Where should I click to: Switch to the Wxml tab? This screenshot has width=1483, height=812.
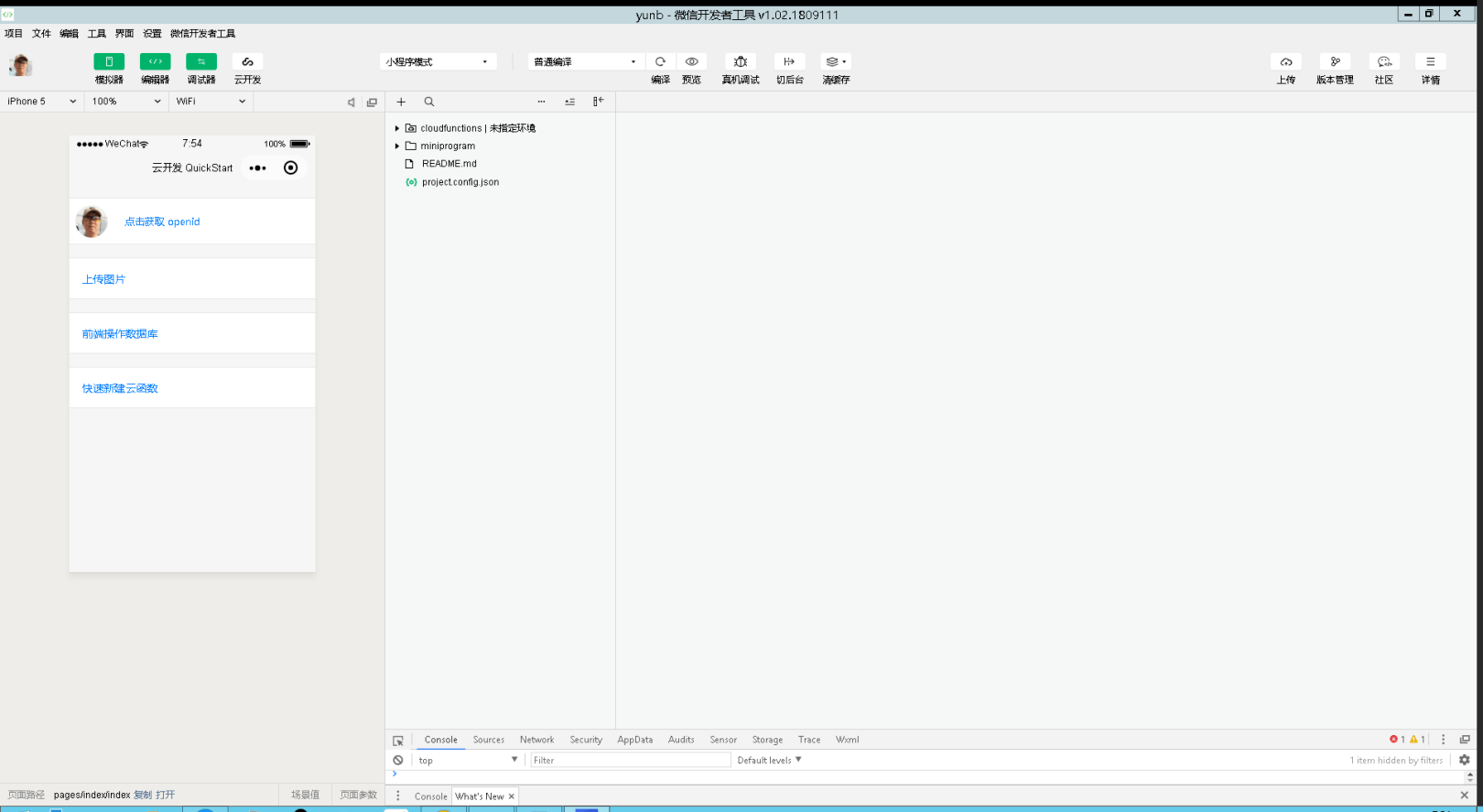tap(848, 740)
